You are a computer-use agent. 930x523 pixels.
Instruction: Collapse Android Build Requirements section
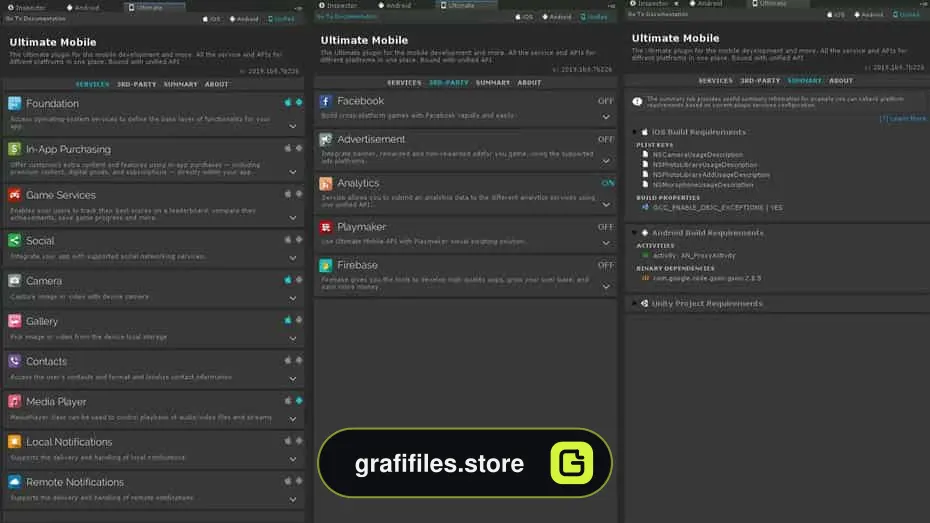(635, 233)
